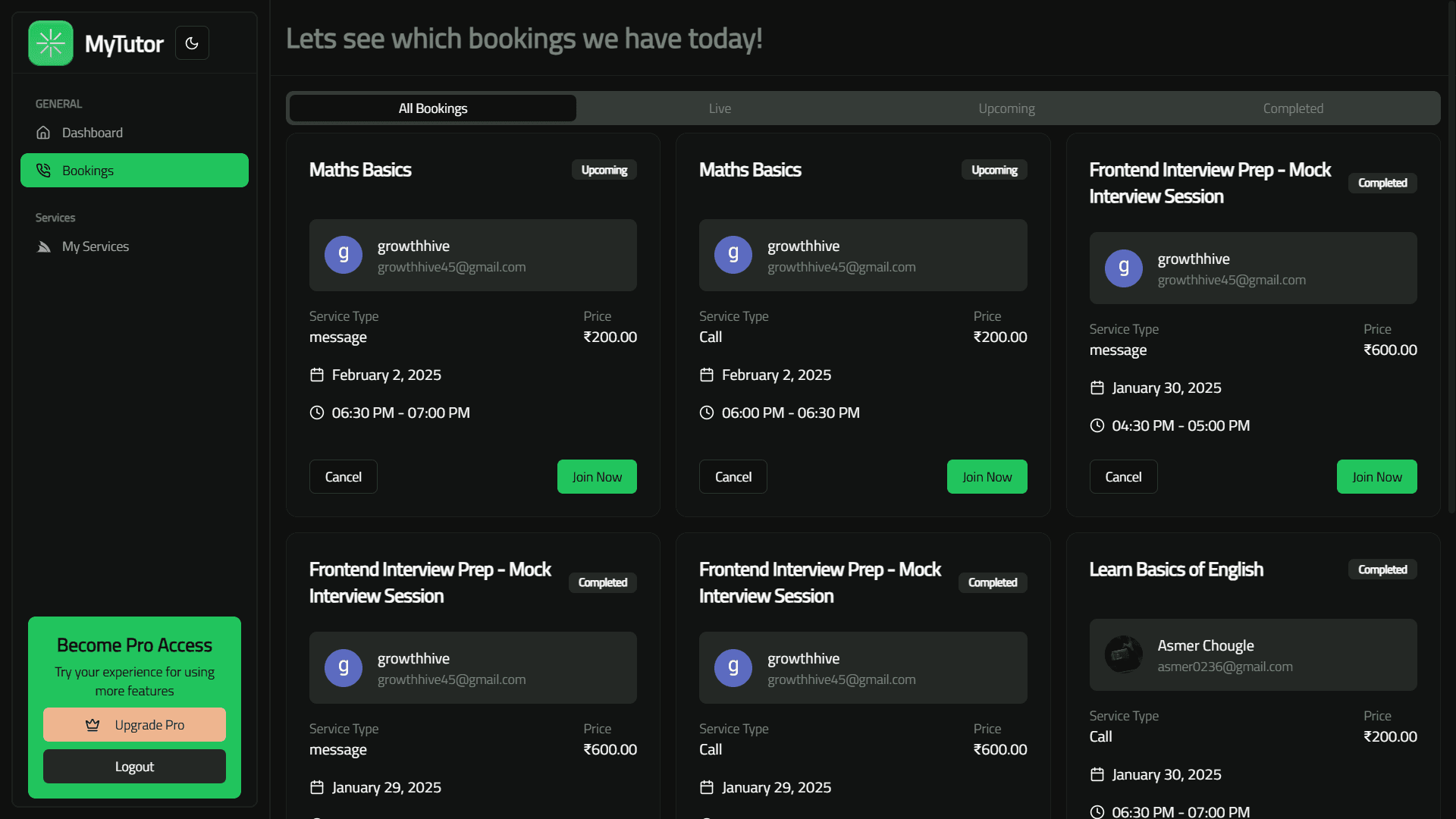
Task: Join the Maths Basics Call booking now
Action: click(x=987, y=477)
